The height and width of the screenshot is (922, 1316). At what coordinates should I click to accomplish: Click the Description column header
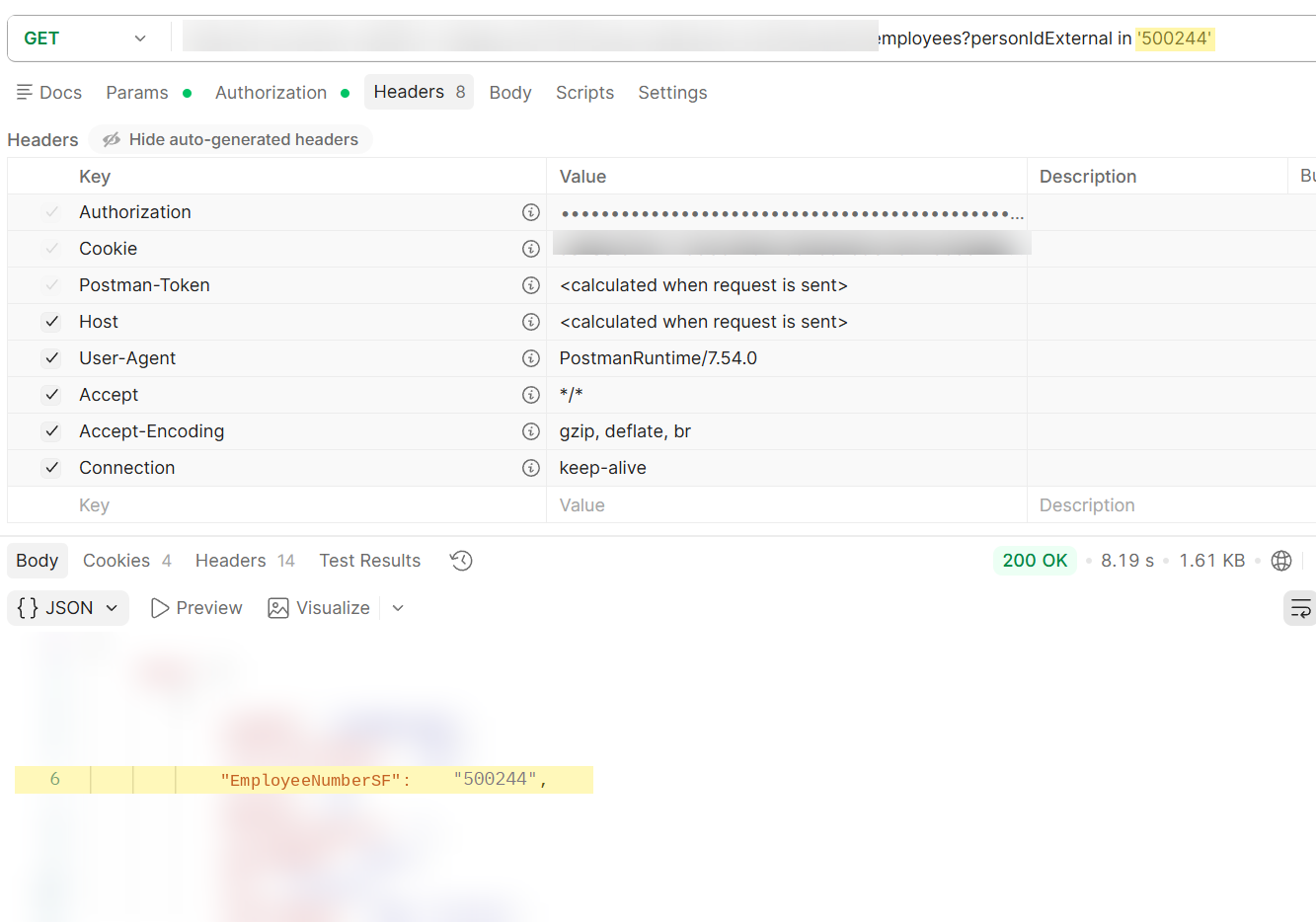pyautogui.click(x=1088, y=177)
